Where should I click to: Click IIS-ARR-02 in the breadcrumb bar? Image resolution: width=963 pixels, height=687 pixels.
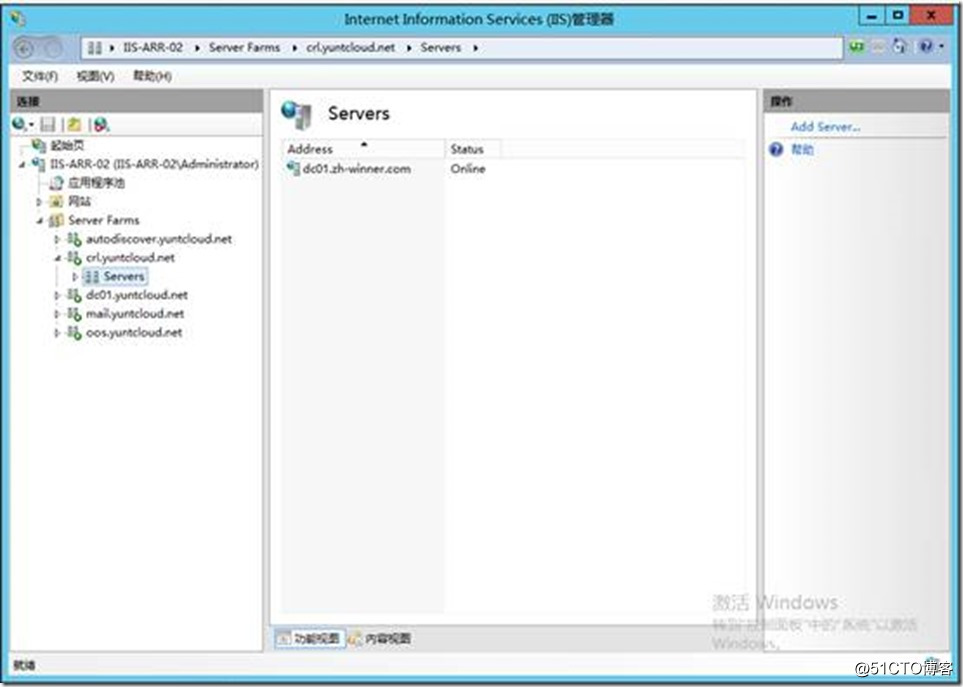pos(153,47)
